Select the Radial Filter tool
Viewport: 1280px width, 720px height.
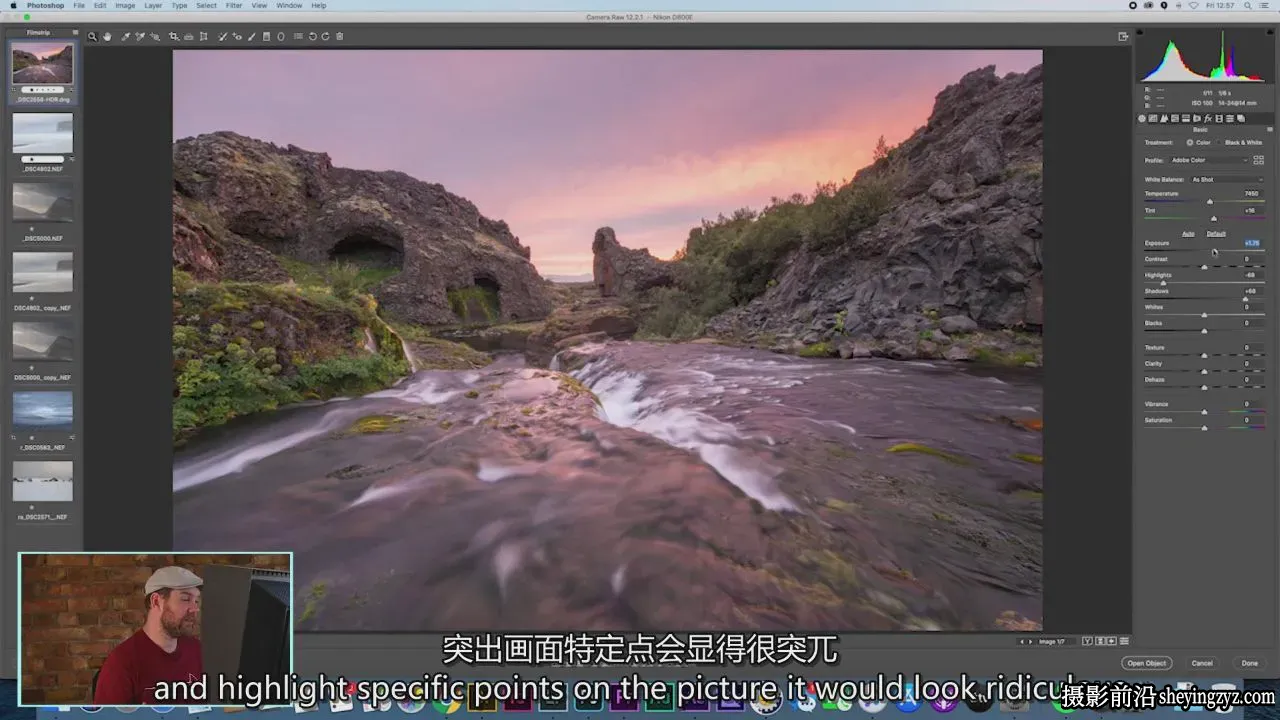(281, 37)
